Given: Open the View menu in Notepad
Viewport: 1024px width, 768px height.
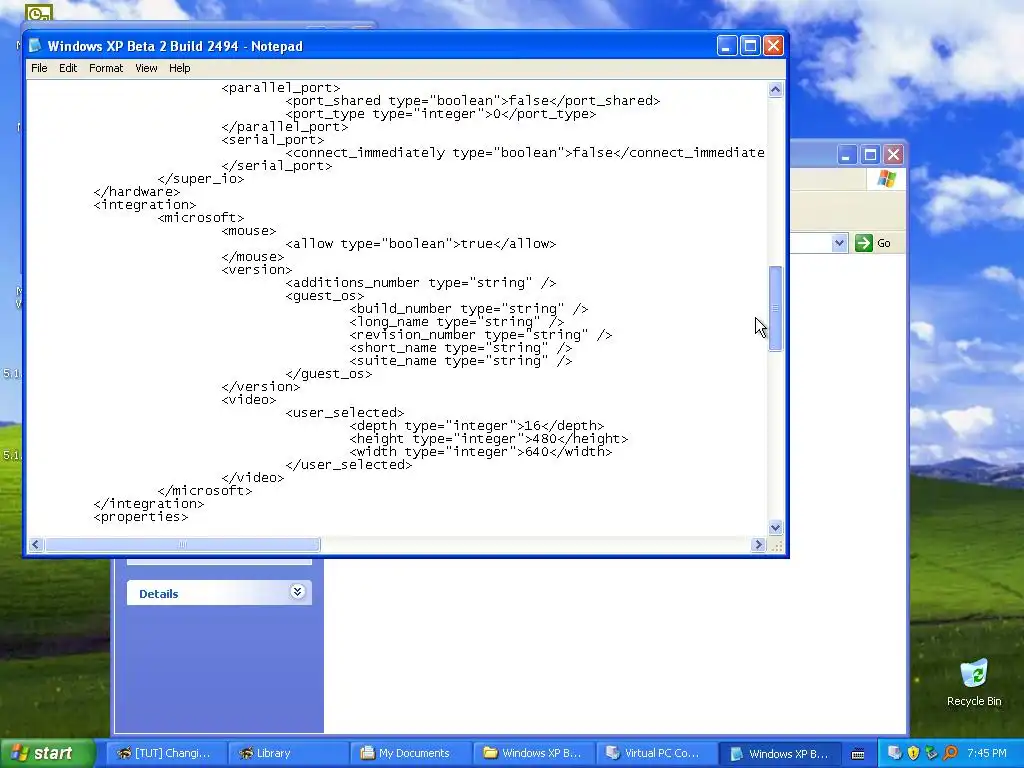Looking at the screenshot, I should 146,68.
